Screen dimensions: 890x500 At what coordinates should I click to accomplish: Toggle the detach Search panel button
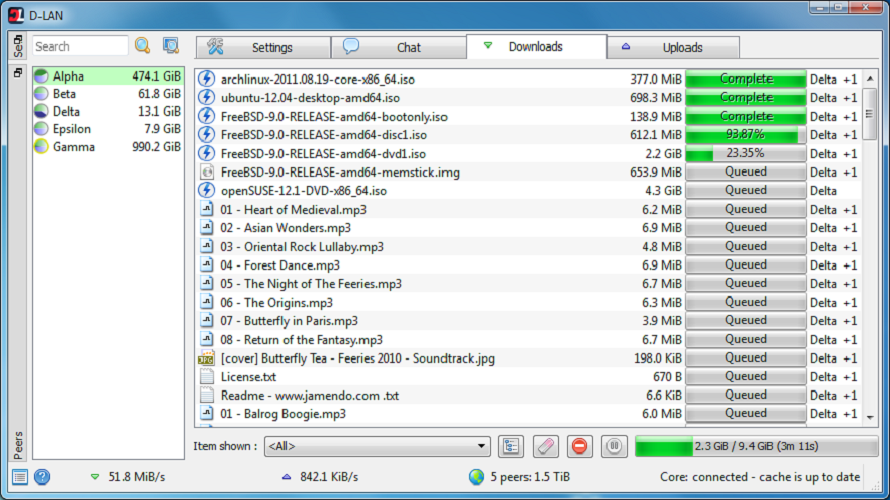pyautogui.click(x=18, y=39)
